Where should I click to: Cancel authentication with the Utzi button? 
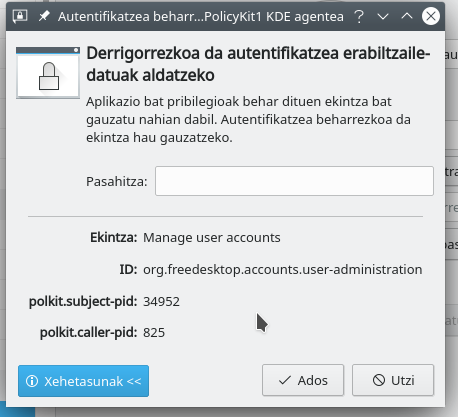point(393,380)
